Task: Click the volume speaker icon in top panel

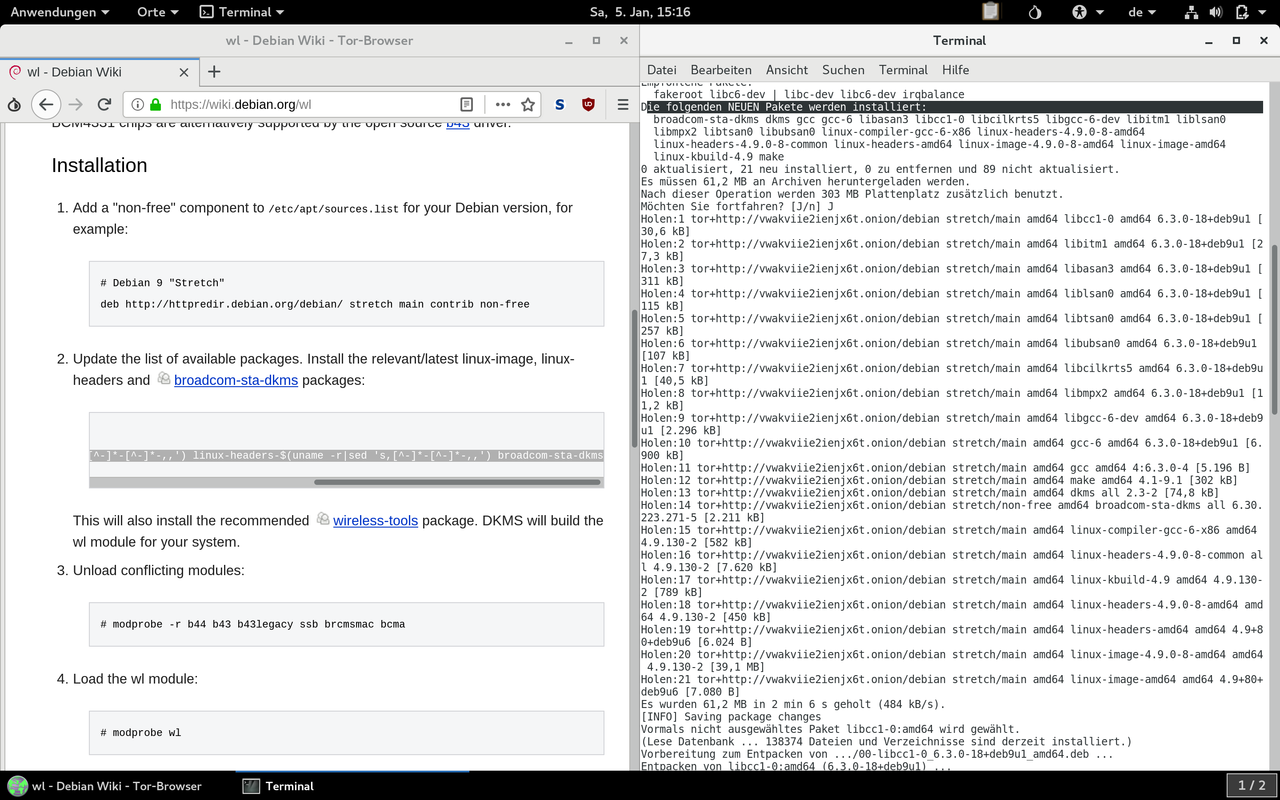Action: point(1216,12)
